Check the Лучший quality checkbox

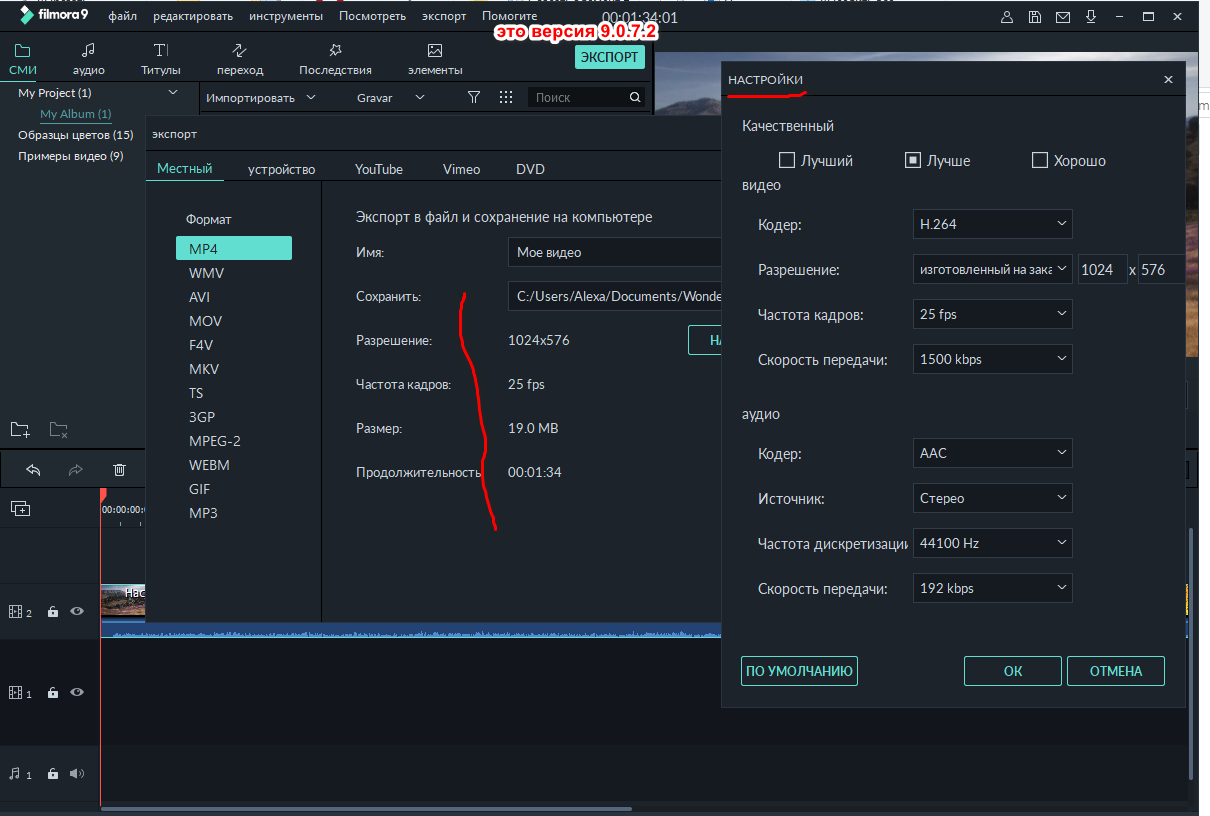tap(786, 160)
